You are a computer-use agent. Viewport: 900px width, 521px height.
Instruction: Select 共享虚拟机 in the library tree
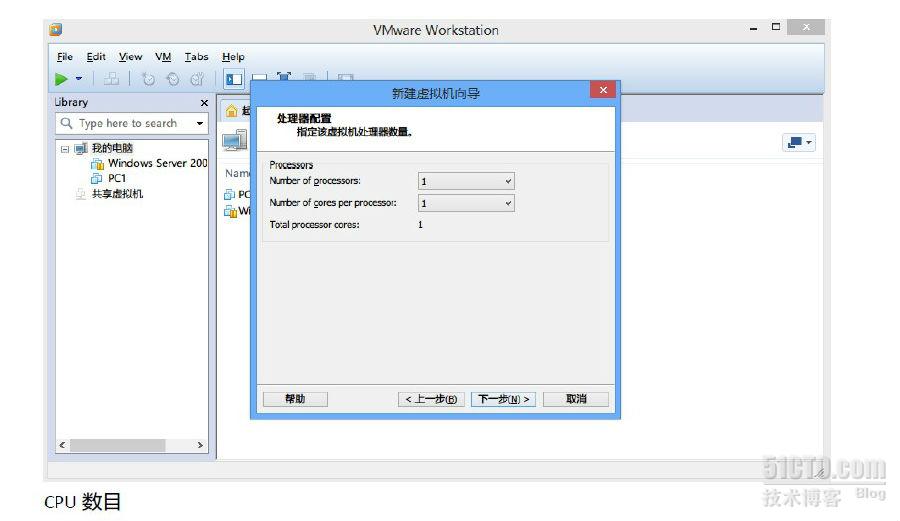[117, 194]
